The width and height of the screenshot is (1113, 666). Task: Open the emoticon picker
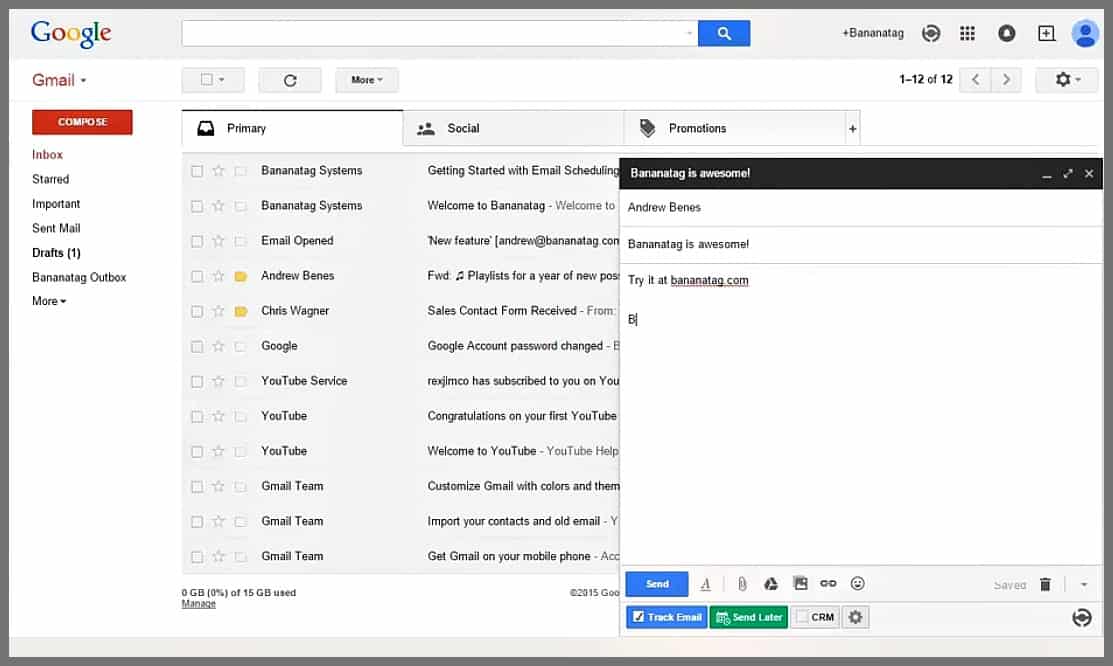(x=857, y=584)
